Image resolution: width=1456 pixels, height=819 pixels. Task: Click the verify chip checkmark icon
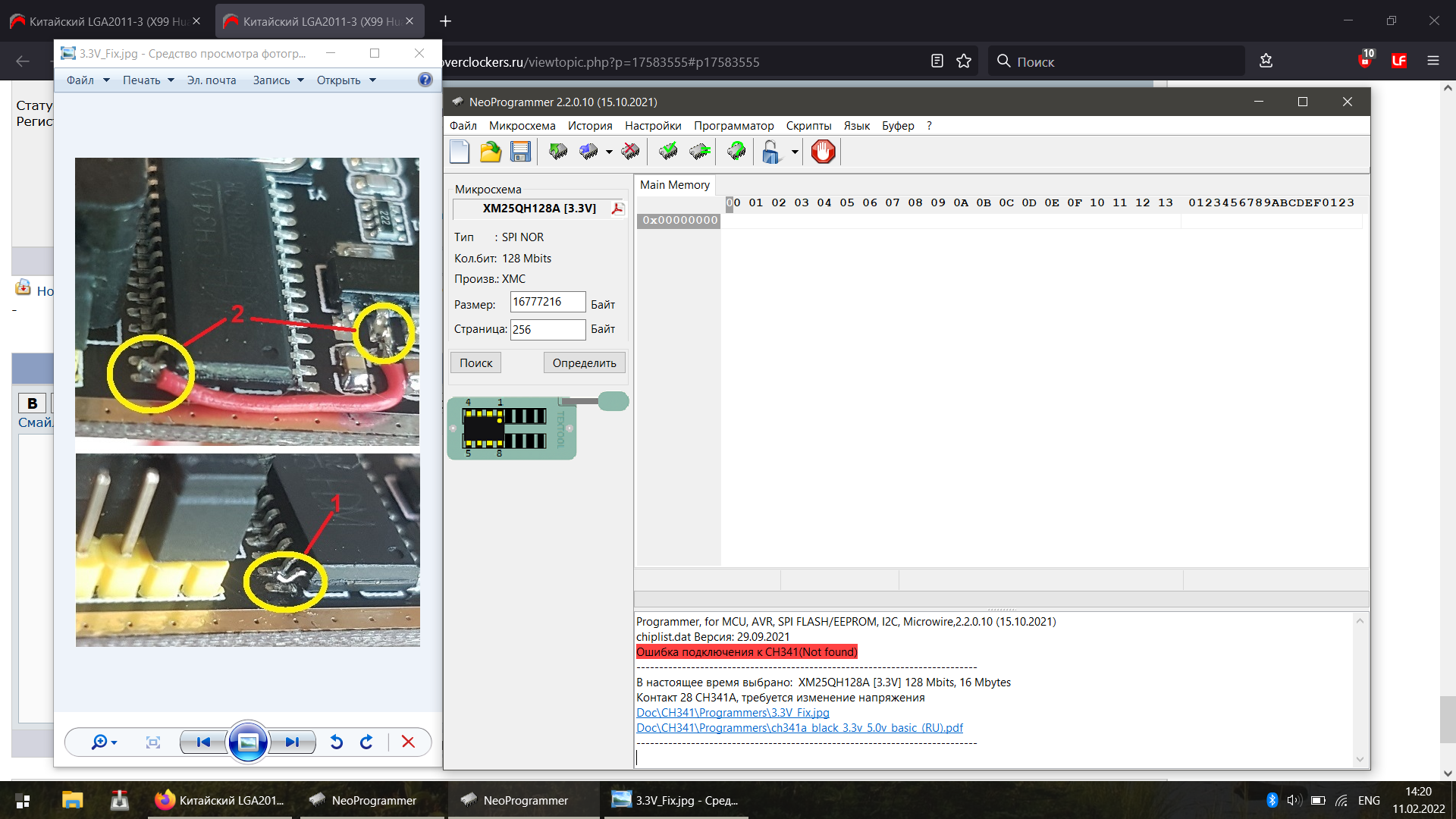tap(668, 152)
